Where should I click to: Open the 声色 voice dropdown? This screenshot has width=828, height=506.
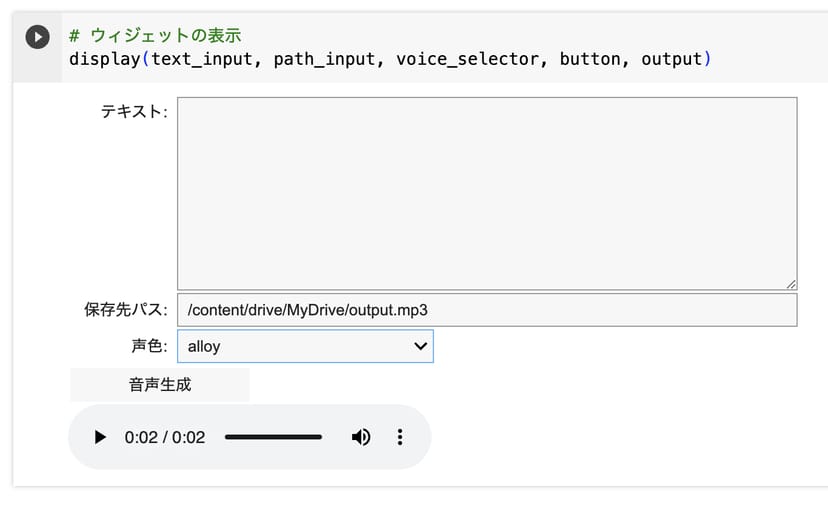click(305, 347)
